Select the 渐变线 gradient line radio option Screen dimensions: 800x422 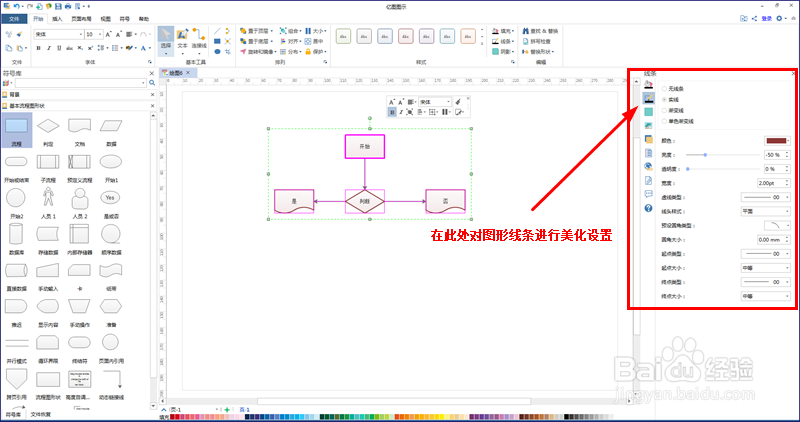(673, 111)
